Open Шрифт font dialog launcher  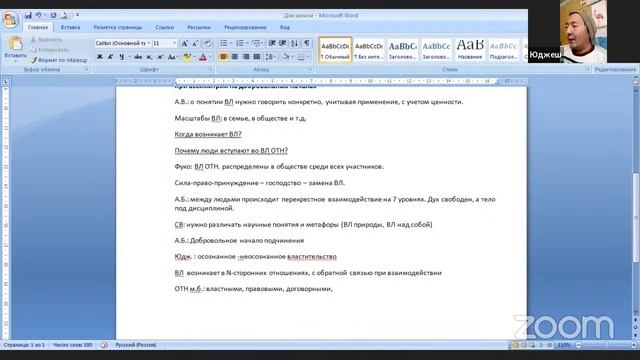211,70
